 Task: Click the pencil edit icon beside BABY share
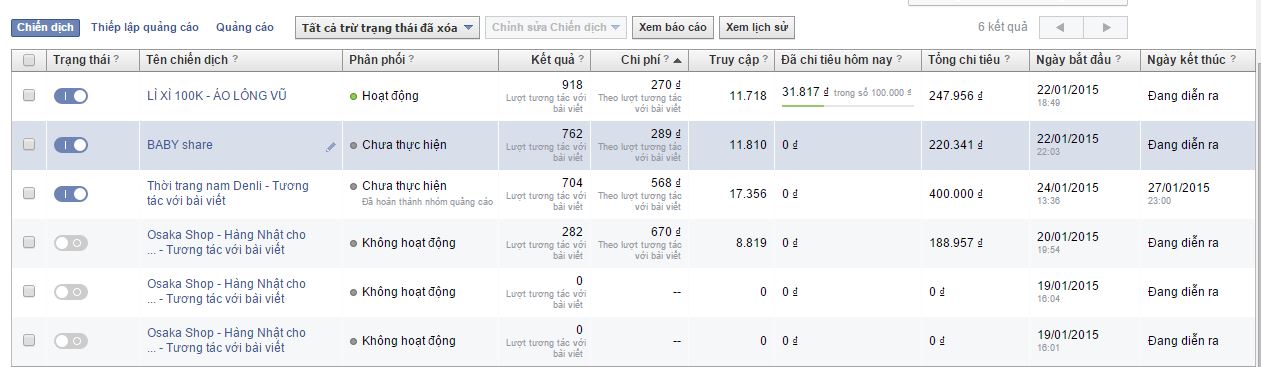(x=331, y=147)
